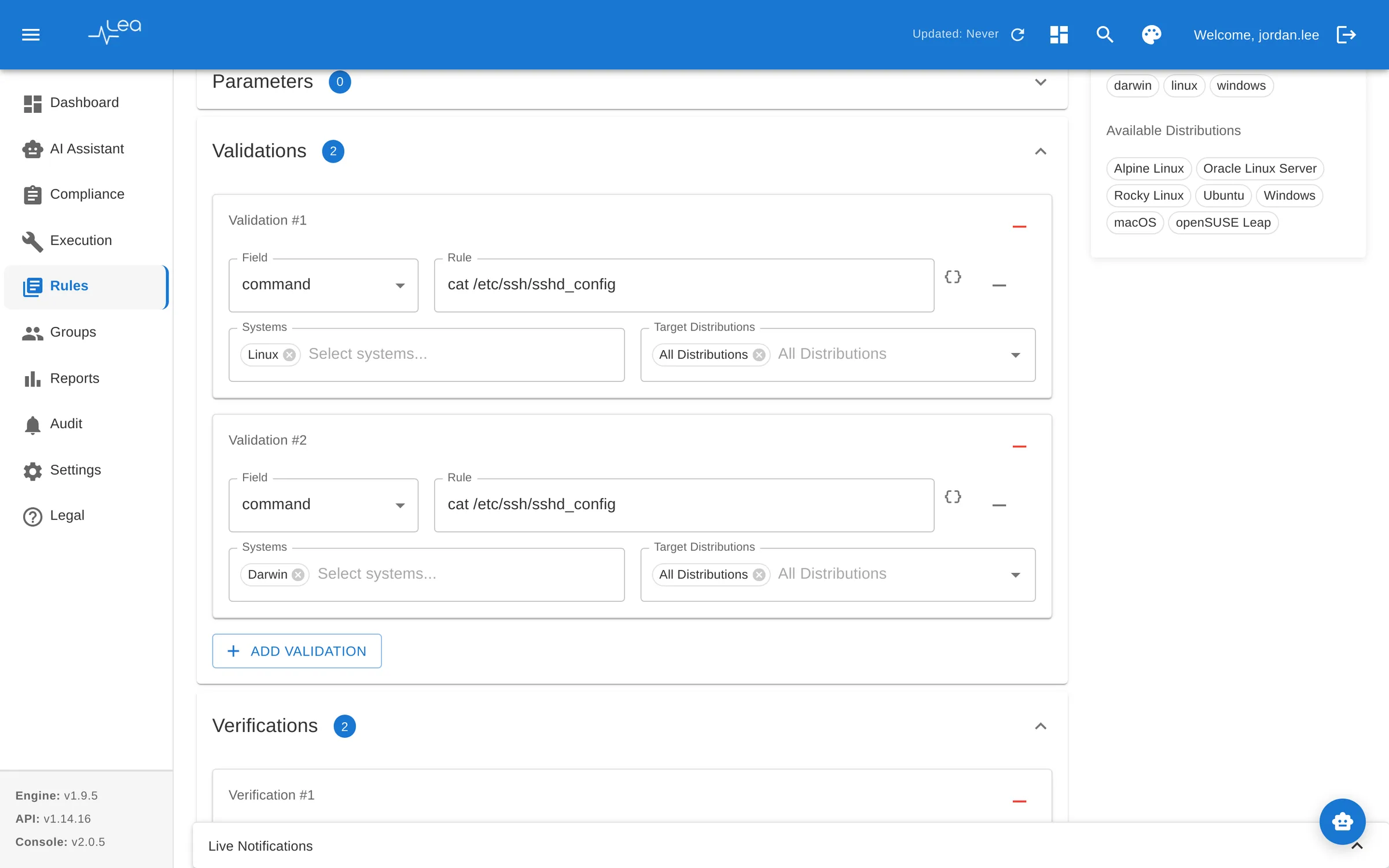The image size is (1389, 868).
Task: Click the Oracle Linux Server chip
Action: coord(1259,168)
